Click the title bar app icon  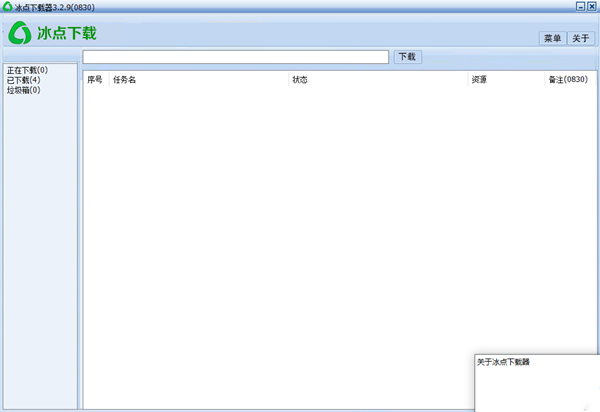tap(7, 7)
